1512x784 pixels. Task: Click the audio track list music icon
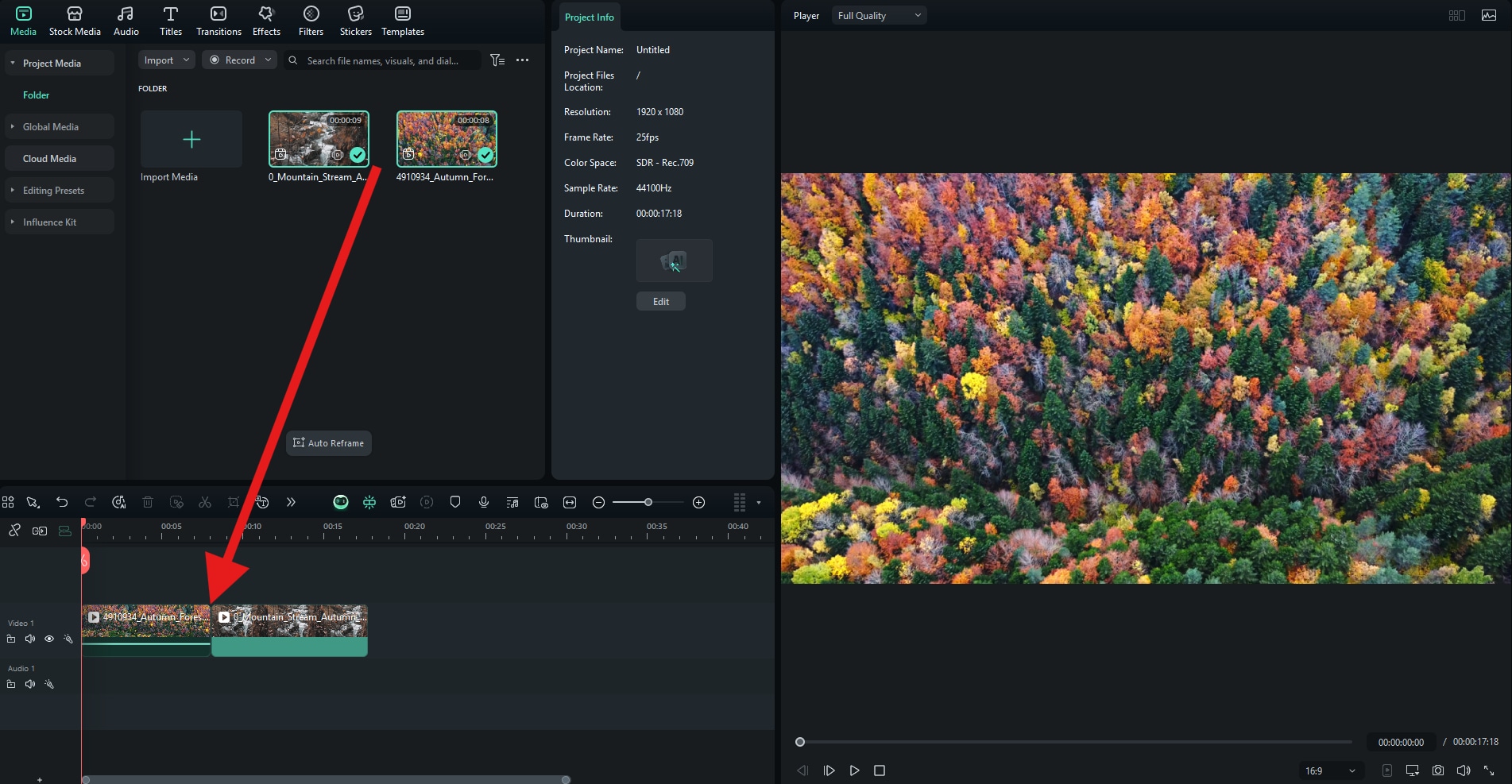tap(512, 502)
